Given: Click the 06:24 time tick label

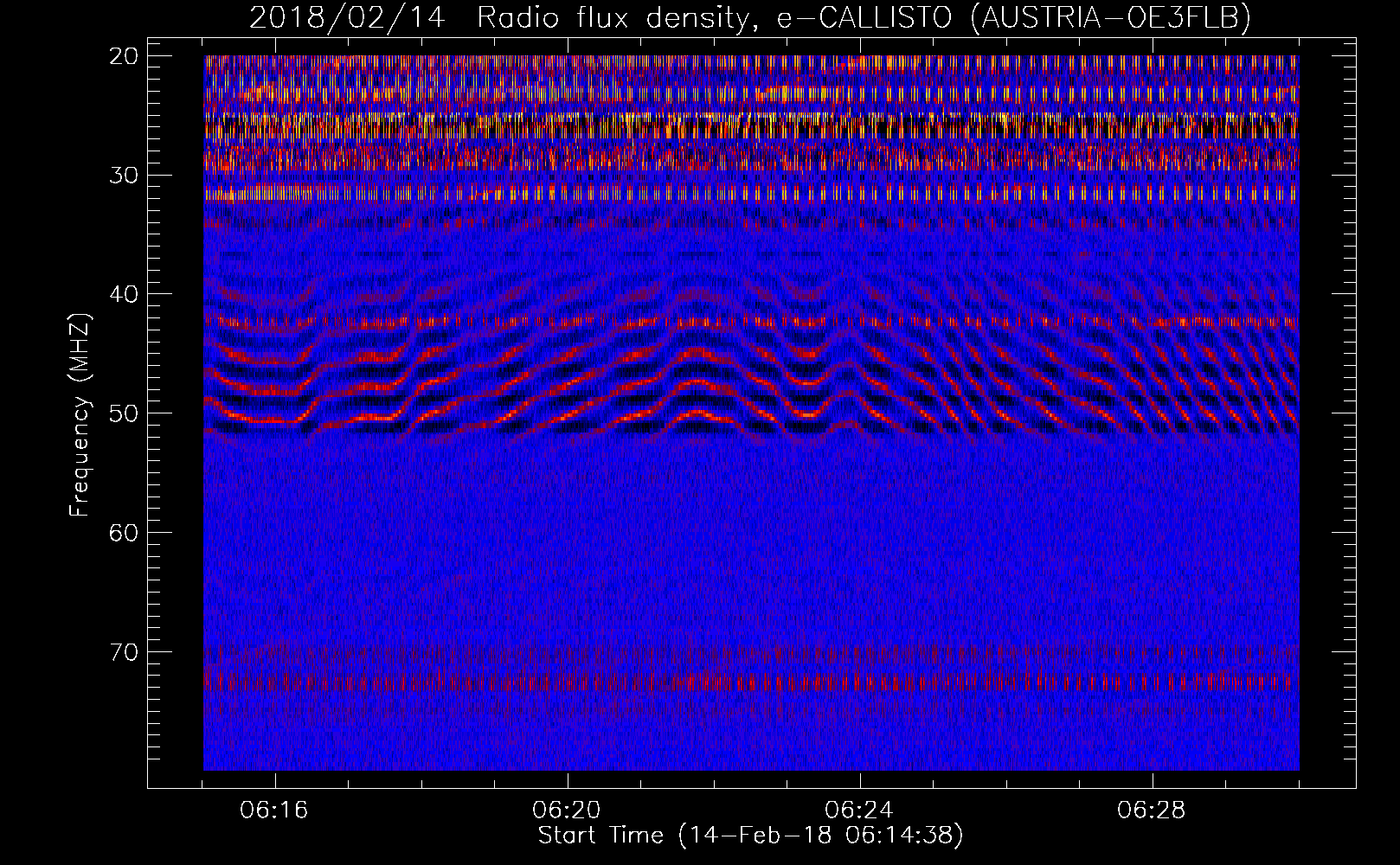Looking at the screenshot, I should pyautogui.click(x=859, y=811).
